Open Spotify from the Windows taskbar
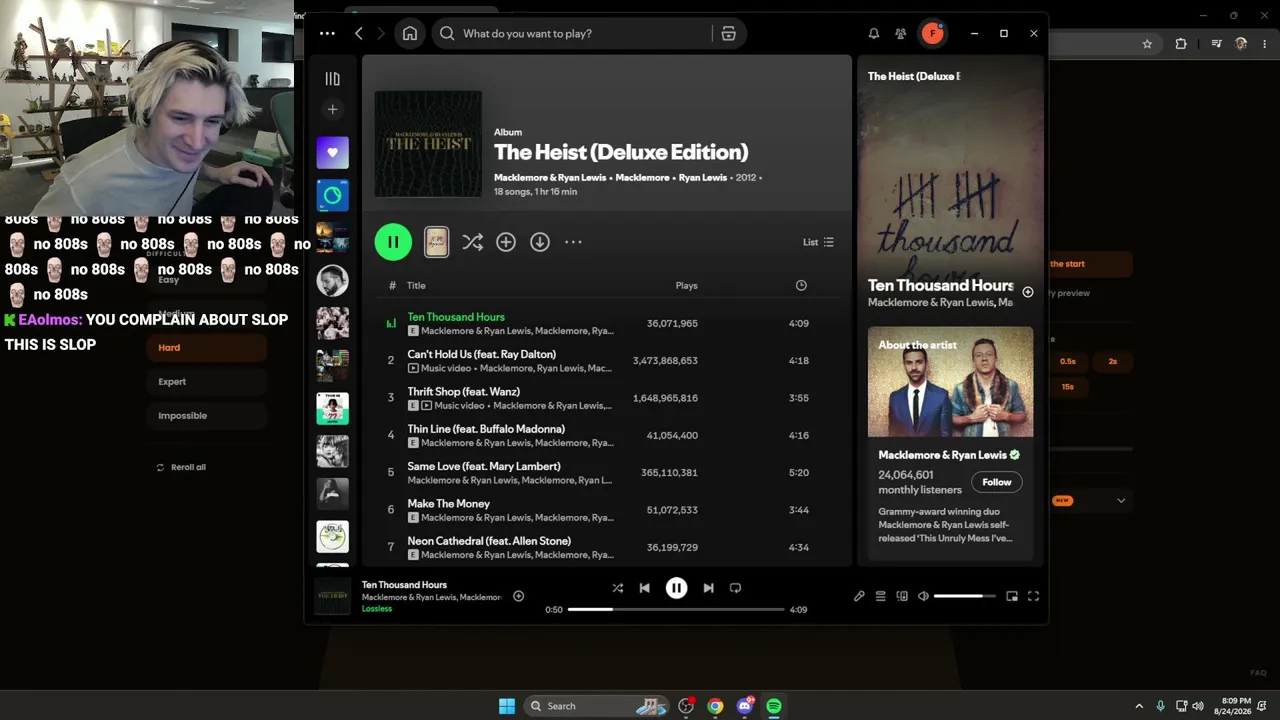The width and height of the screenshot is (1280, 720). pos(774,706)
